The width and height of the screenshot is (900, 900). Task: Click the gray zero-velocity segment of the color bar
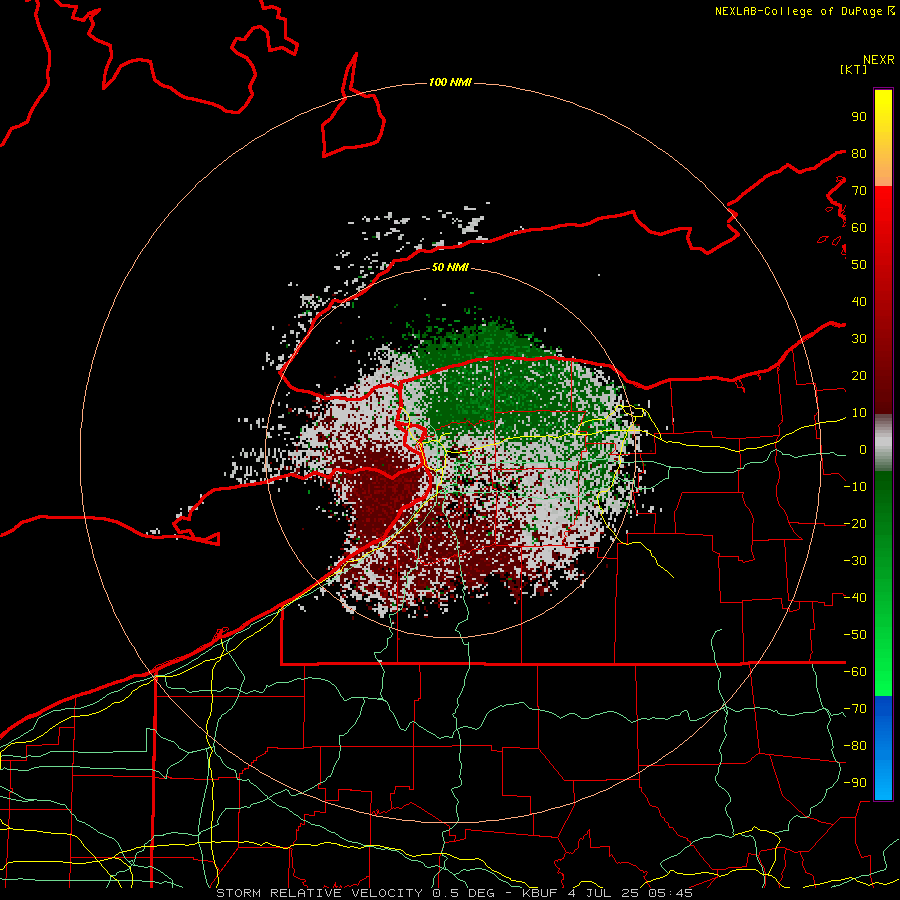[x=883, y=443]
